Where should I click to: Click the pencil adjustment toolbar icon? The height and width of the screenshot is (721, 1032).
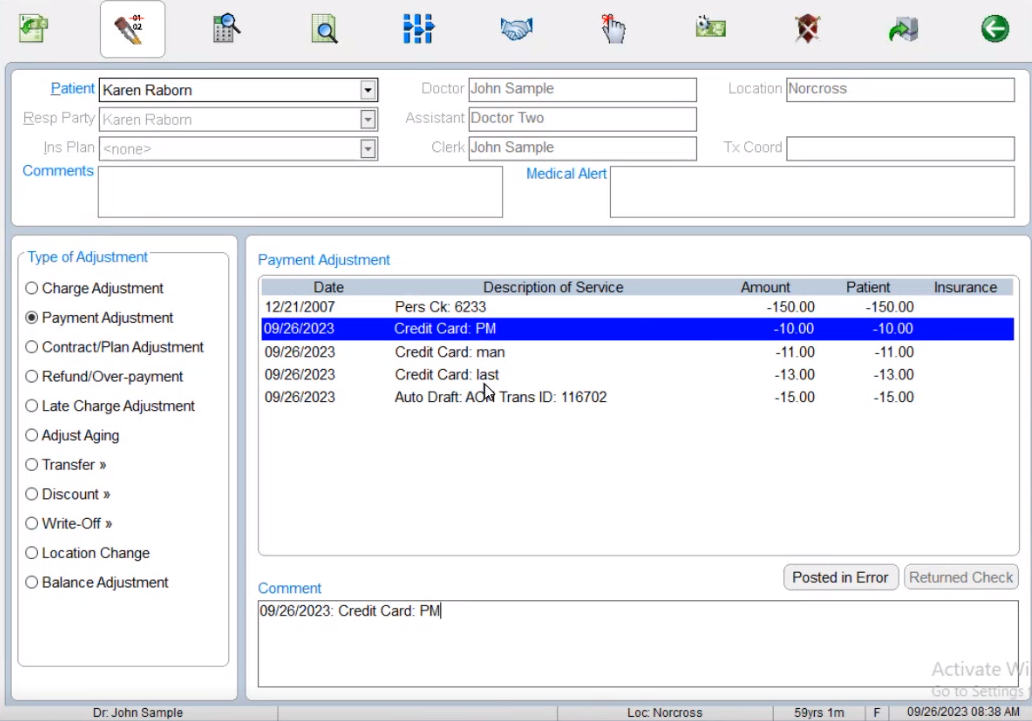tap(132, 29)
